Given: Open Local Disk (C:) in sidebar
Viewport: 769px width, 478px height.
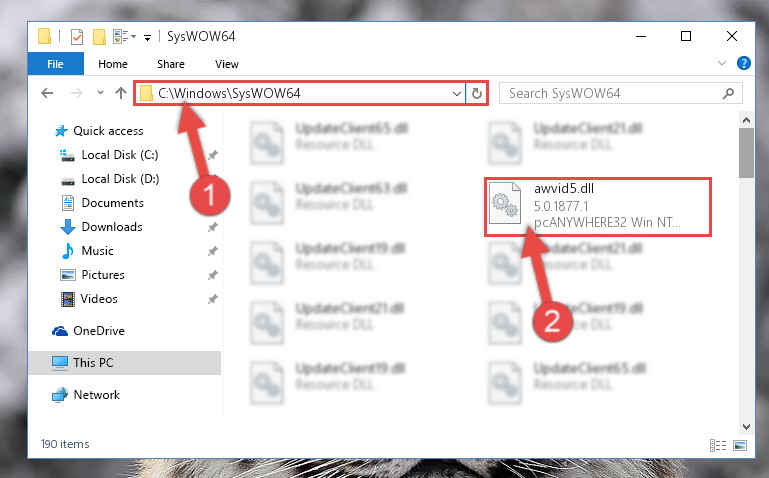Looking at the screenshot, I should (119, 155).
